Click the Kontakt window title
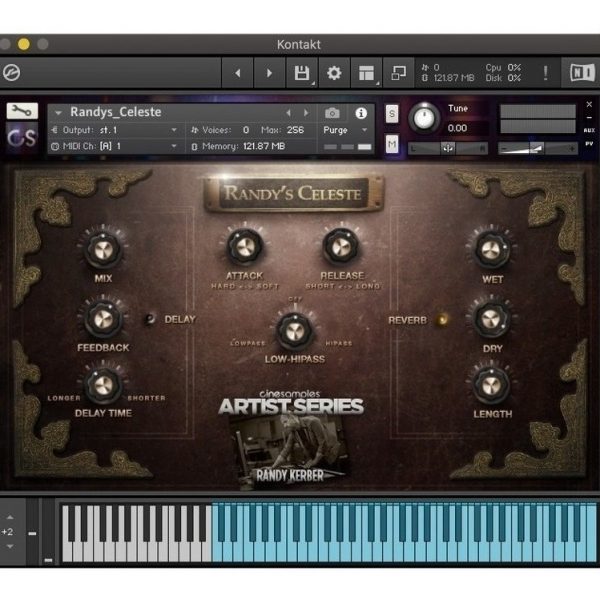This screenshot has width=600, height=600. tap(299, 44)
